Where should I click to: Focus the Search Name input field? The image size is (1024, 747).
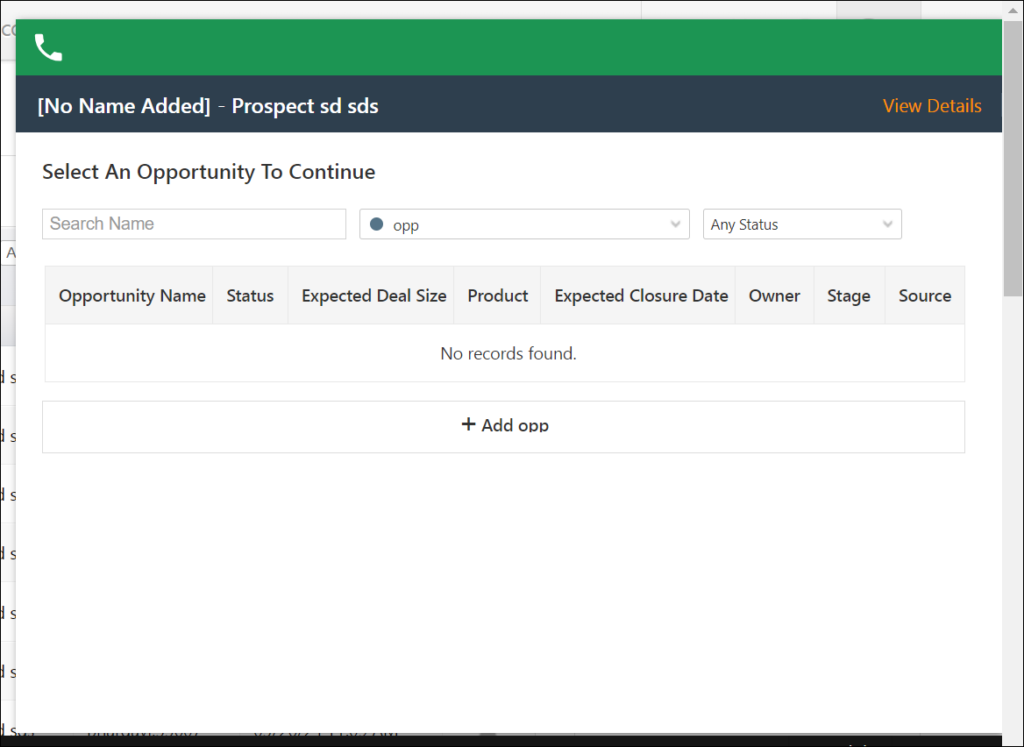pos(194,224)
